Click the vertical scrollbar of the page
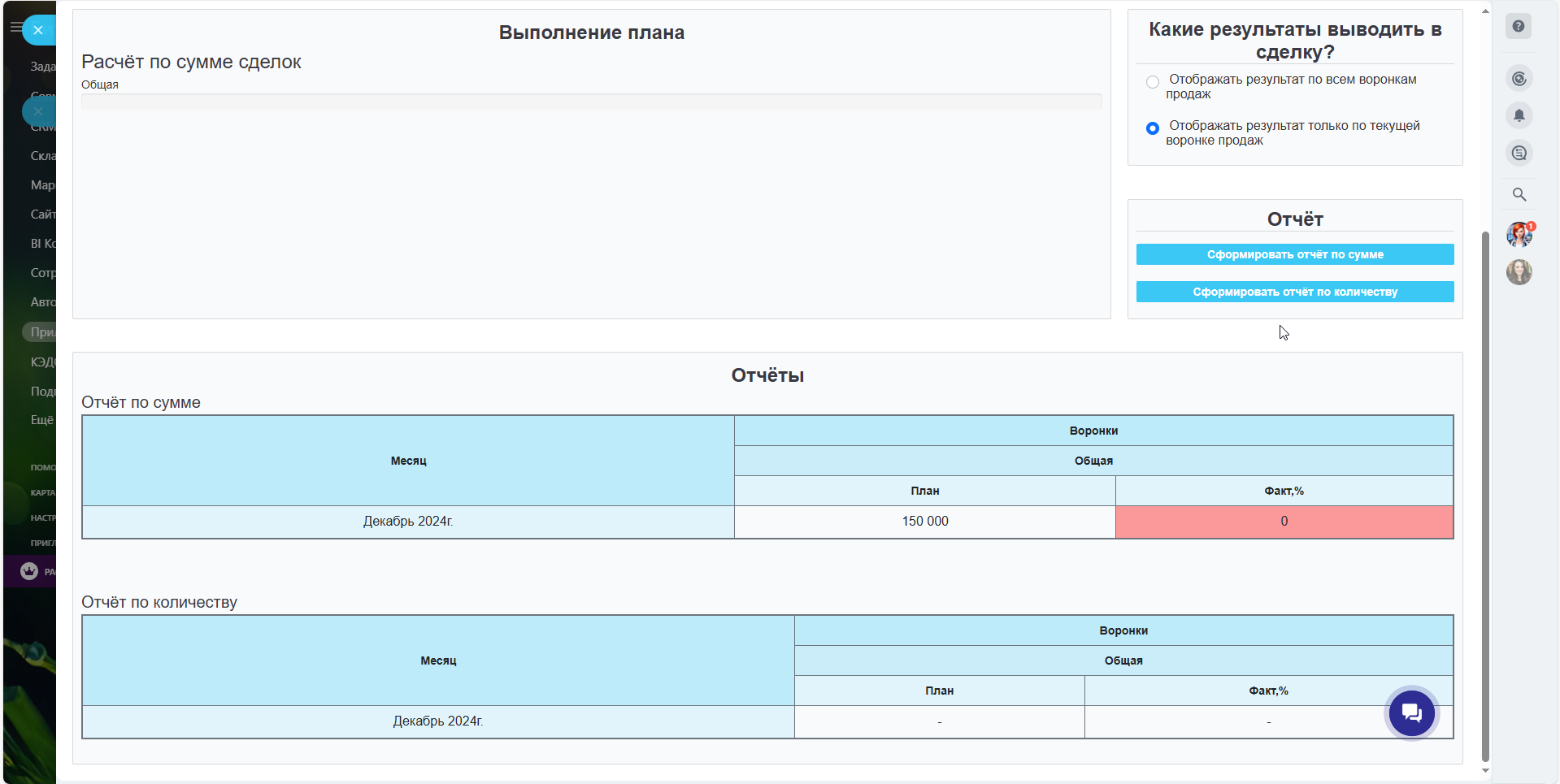 pyautogui.click(x=1485, y=487)
